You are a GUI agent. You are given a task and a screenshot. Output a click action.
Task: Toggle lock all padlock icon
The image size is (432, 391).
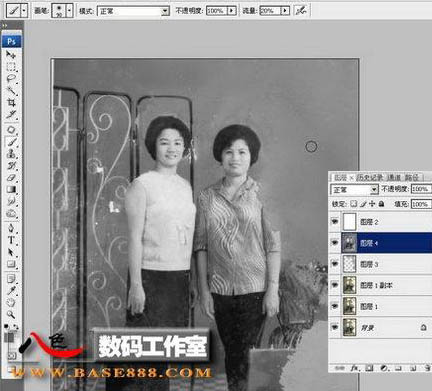point(381,204)
